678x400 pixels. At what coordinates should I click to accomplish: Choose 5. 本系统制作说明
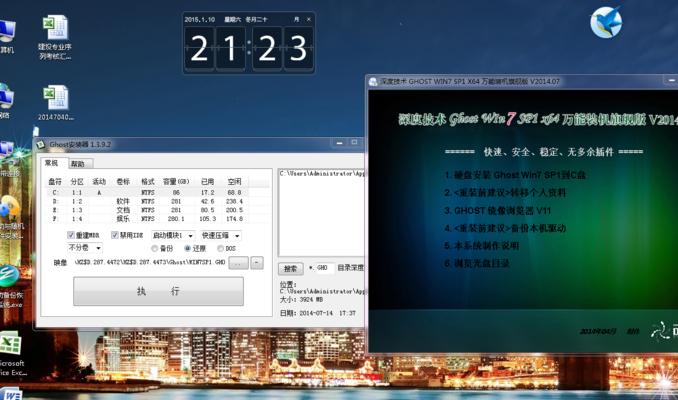pyautogui.click(x=481, y=246)
